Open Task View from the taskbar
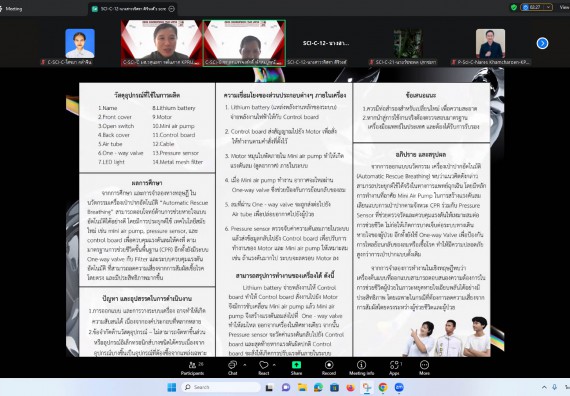570x396 pixels. (269, 388)
